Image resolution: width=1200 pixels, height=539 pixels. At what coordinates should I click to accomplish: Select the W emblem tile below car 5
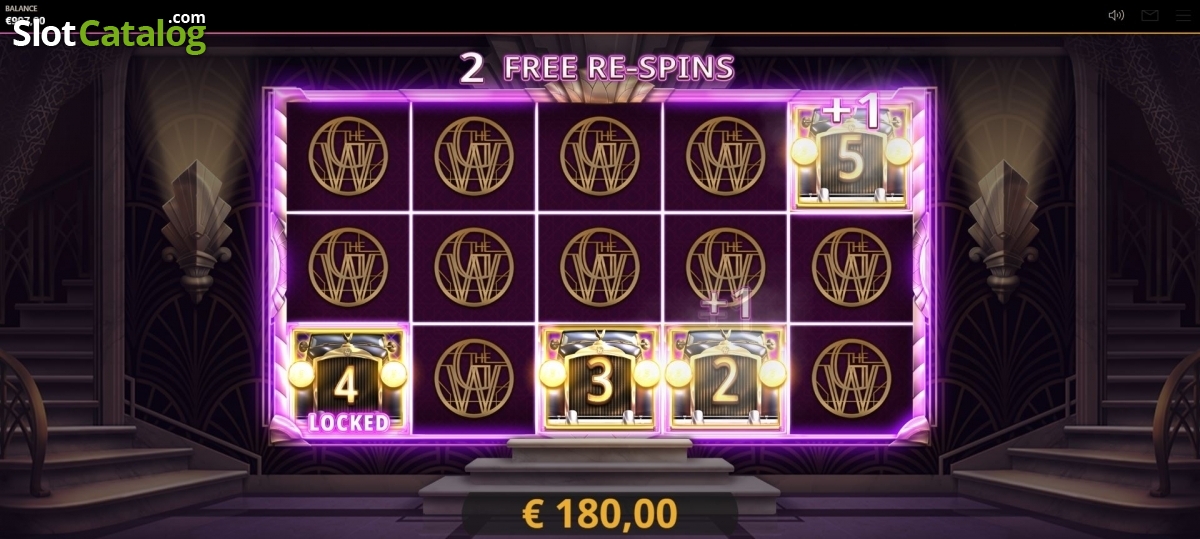click(851, 267)
